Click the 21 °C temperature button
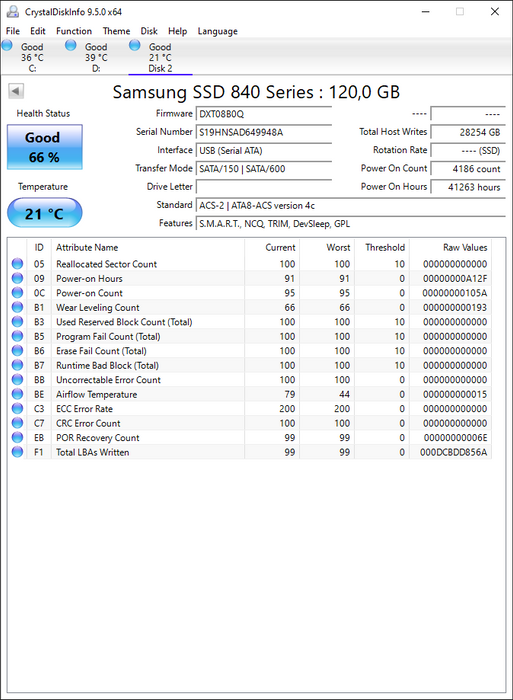 [x=45, y=213]
